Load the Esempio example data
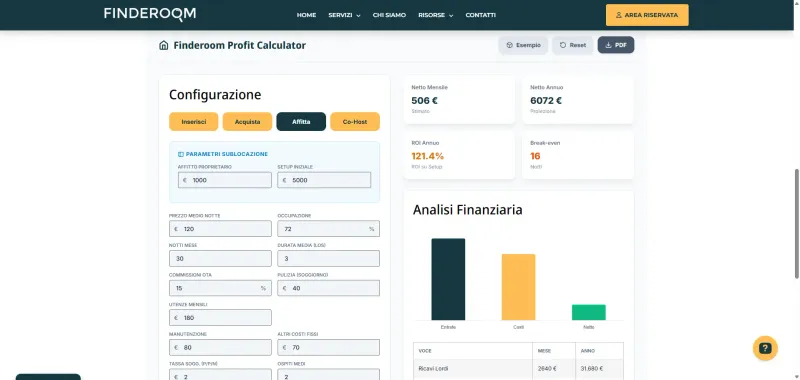This screenshot has height=380, width=800. coord(523,45)
